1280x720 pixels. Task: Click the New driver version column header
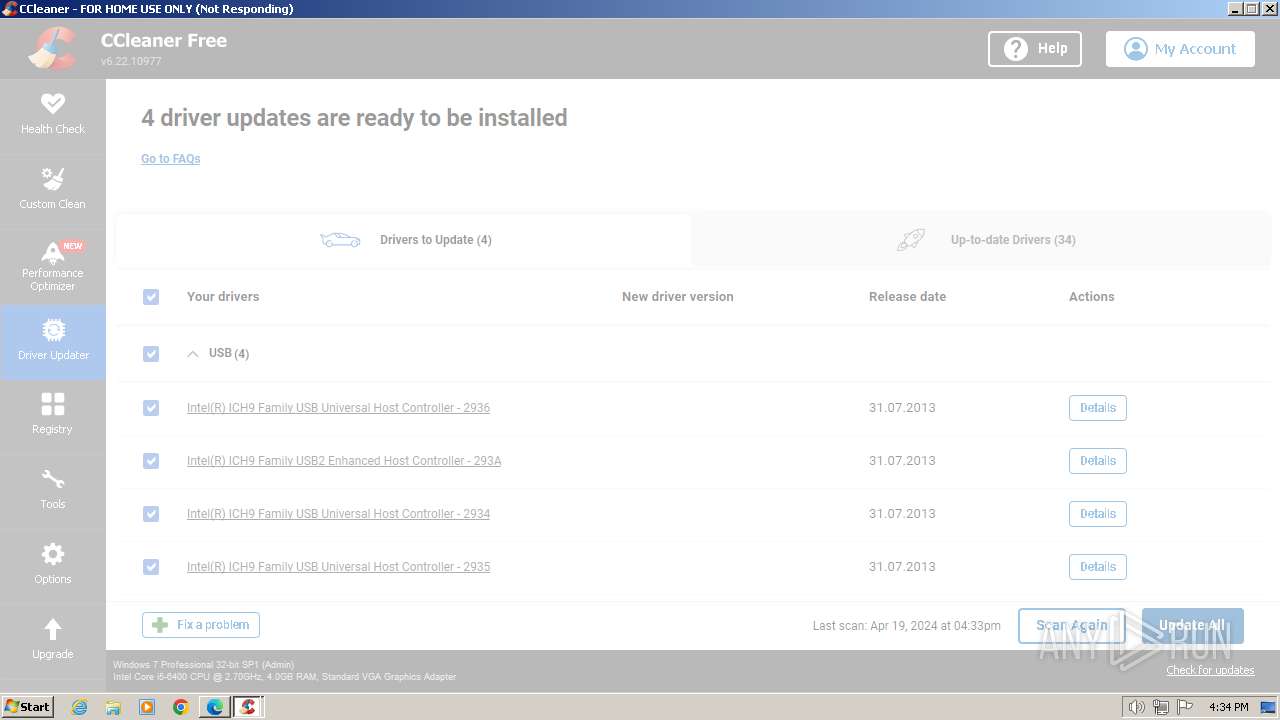pos(678,297)
